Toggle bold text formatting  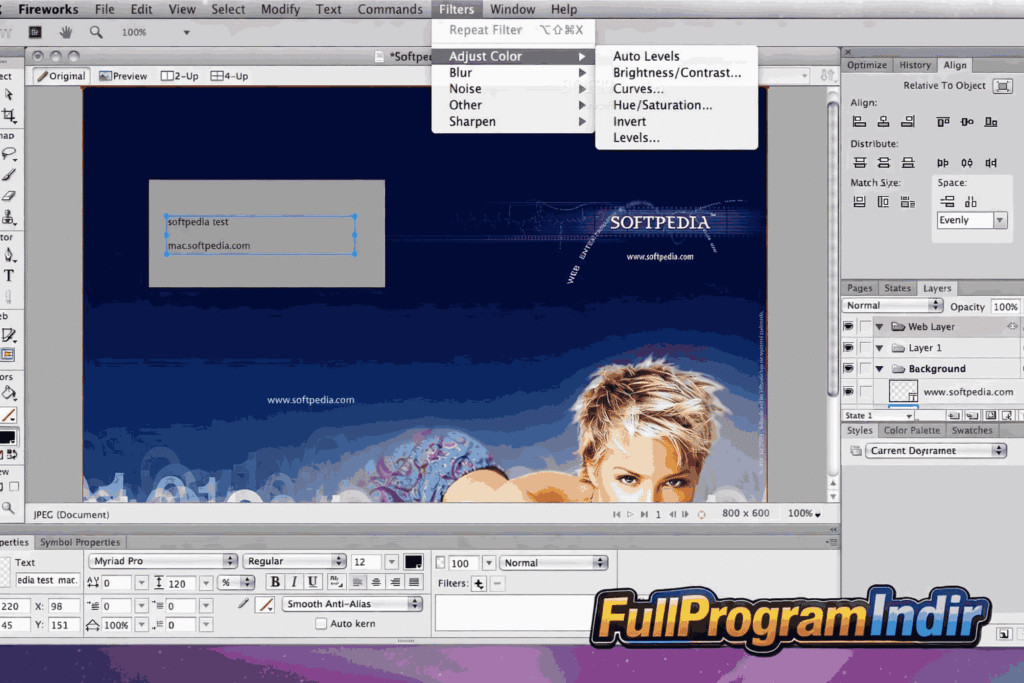pos(275,582)
